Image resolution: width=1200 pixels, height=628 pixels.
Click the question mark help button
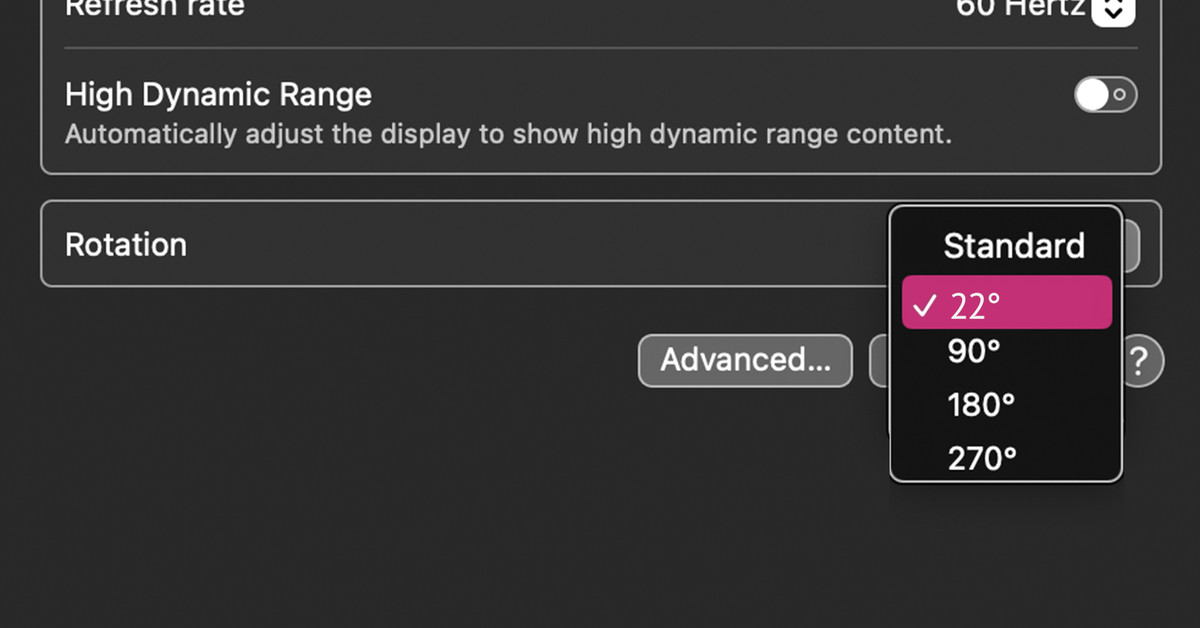[x=1142, y=361]
